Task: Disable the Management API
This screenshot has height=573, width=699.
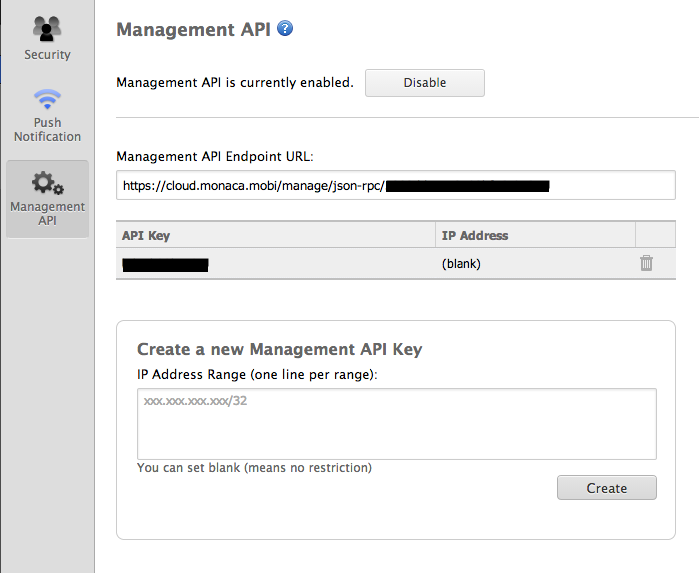Action: click(x=424, y=83)
